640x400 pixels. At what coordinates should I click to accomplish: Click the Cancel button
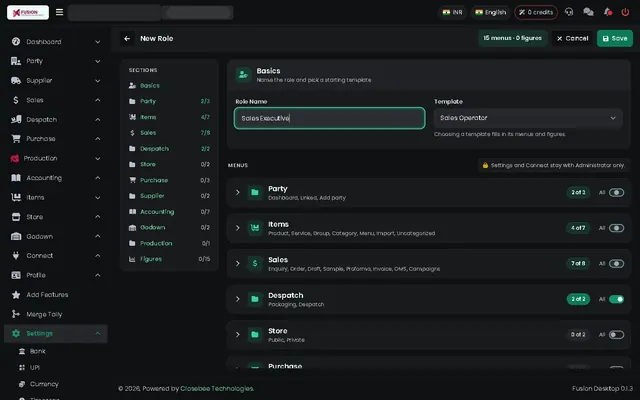(x=572, y=38)
